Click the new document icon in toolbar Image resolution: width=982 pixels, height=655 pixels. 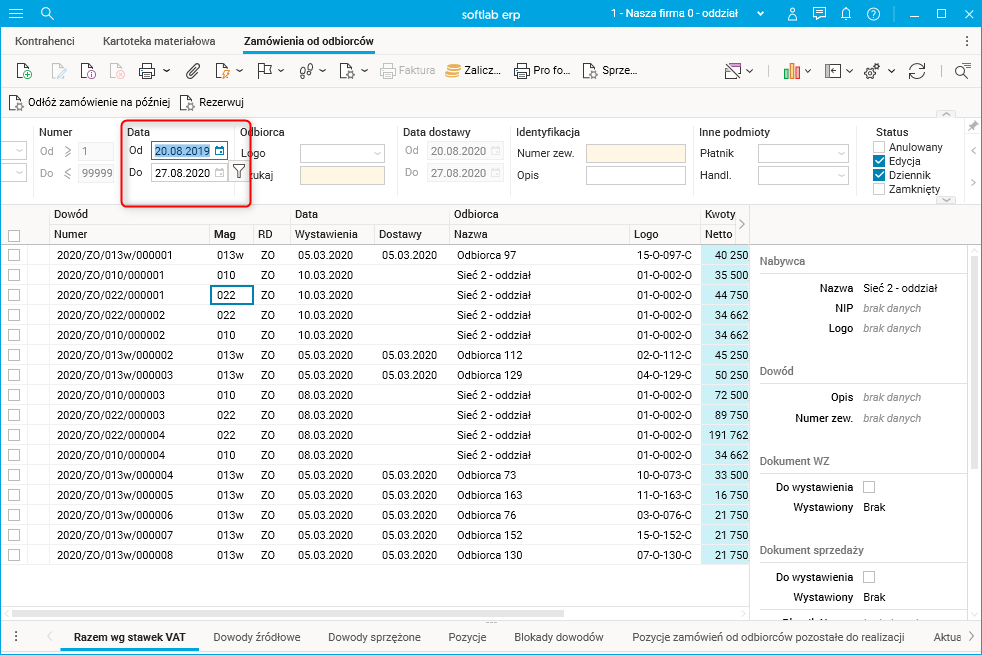25,71
